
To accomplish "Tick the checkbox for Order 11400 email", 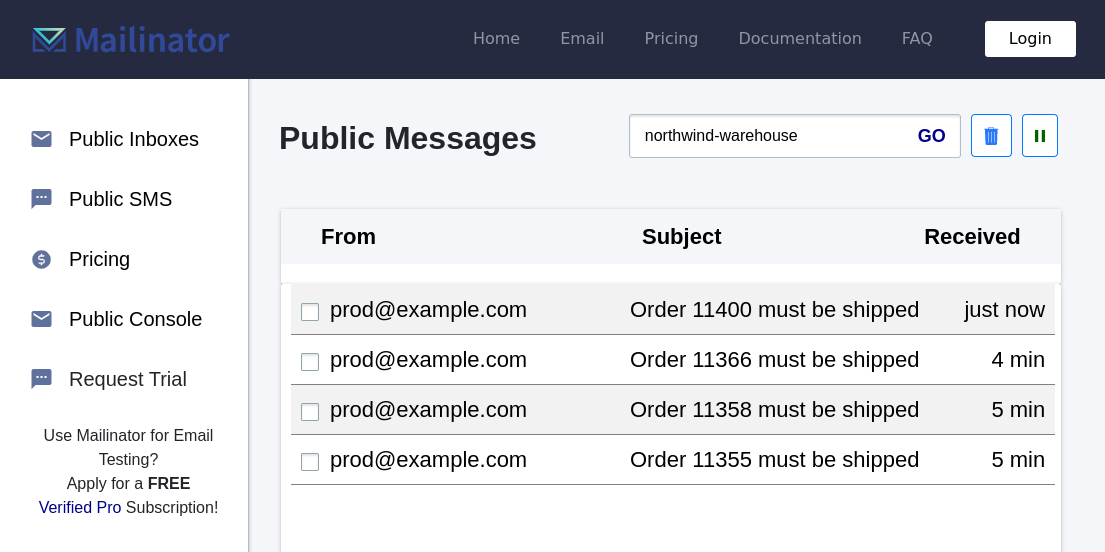I will [x=310, y=312].
